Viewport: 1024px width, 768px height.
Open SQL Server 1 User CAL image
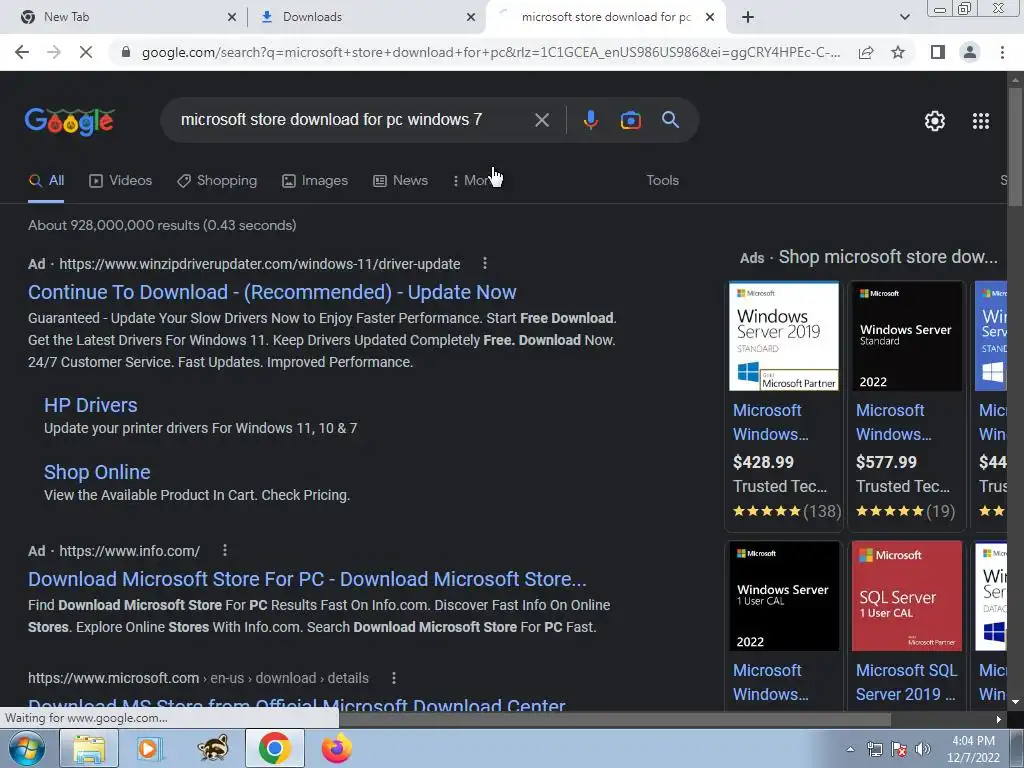[906, 596]
